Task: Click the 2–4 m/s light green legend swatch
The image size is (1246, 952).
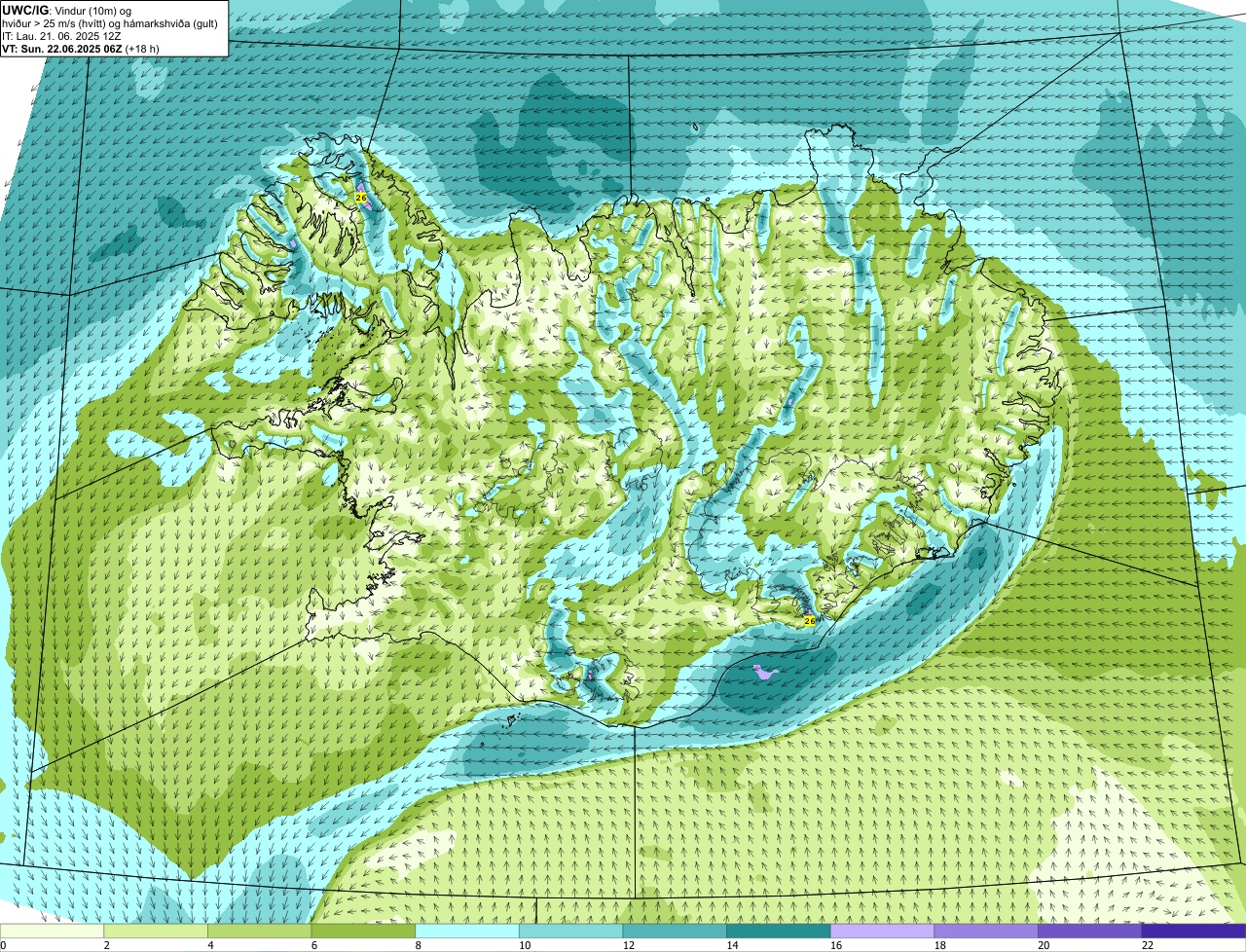Action: (x=156, y=931)
